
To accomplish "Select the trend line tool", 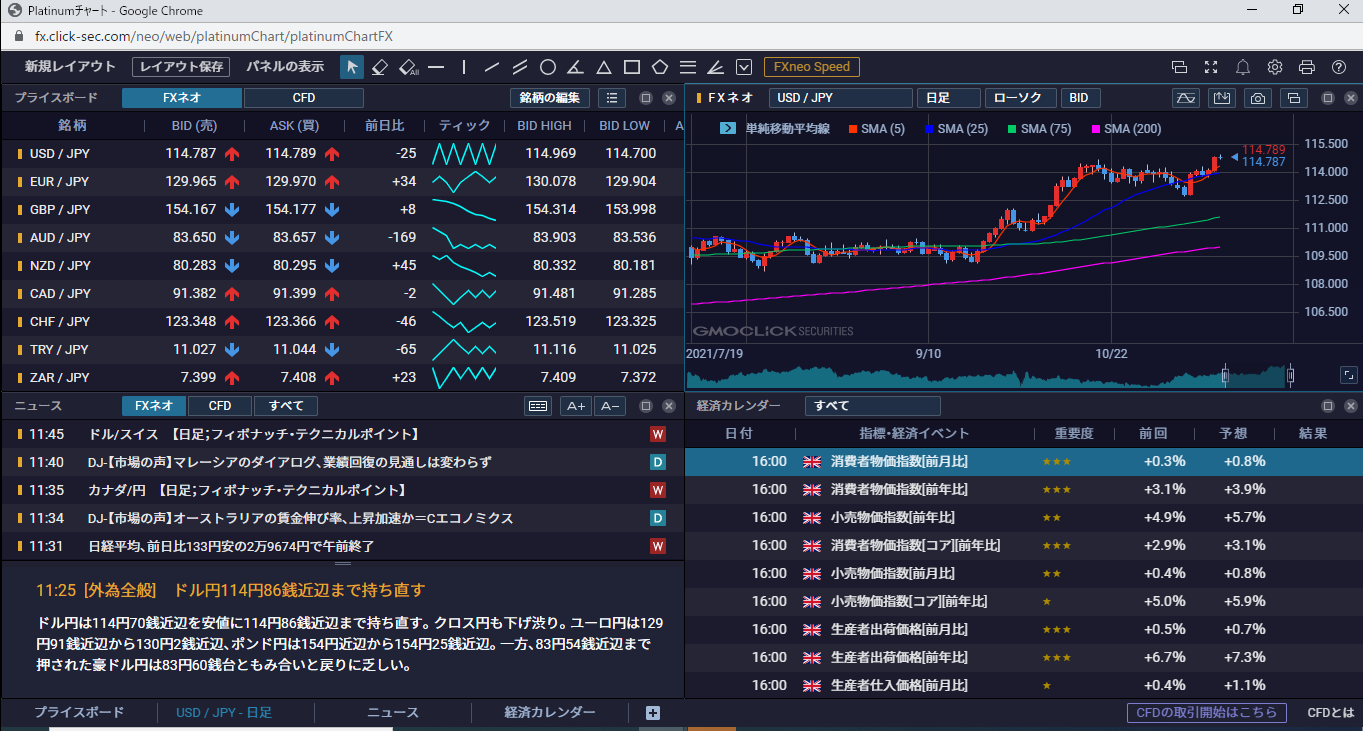I will tap(492, 67).
